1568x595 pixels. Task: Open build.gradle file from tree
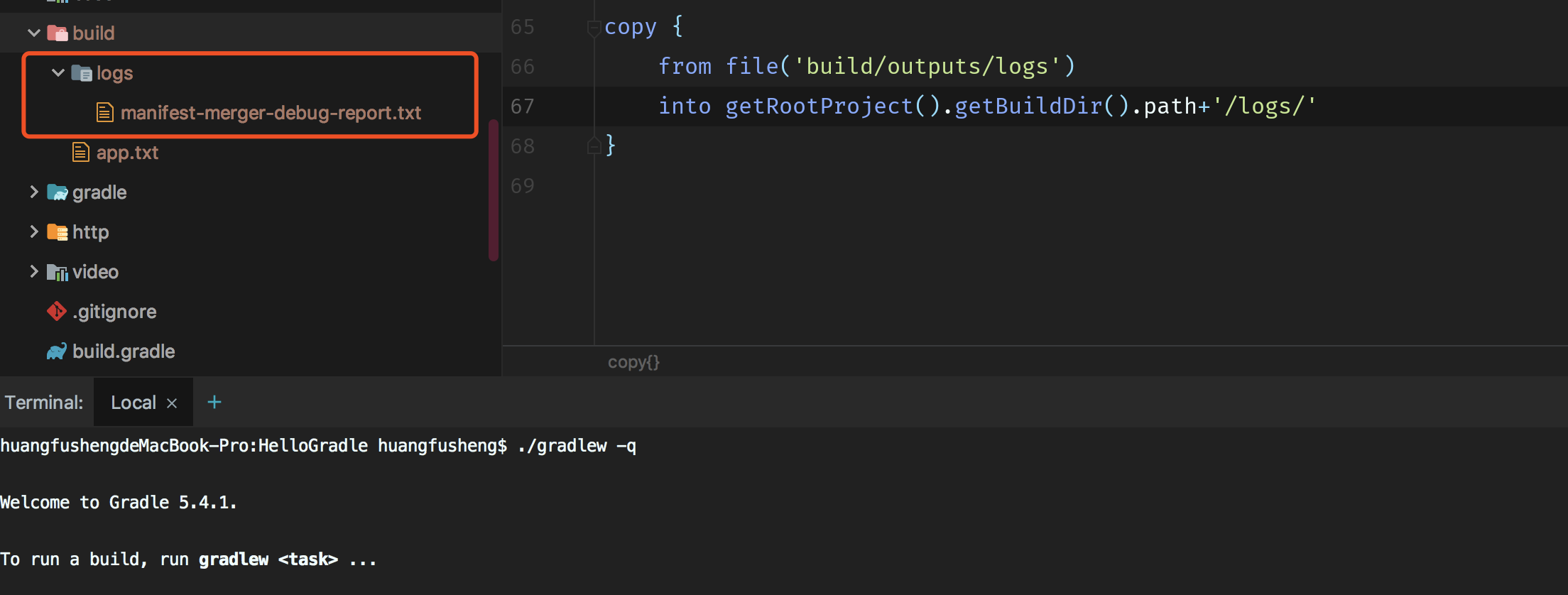pos(124,351)
